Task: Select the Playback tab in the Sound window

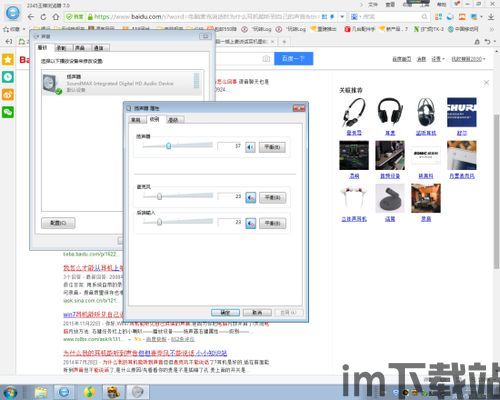Action: click(43, 48)
